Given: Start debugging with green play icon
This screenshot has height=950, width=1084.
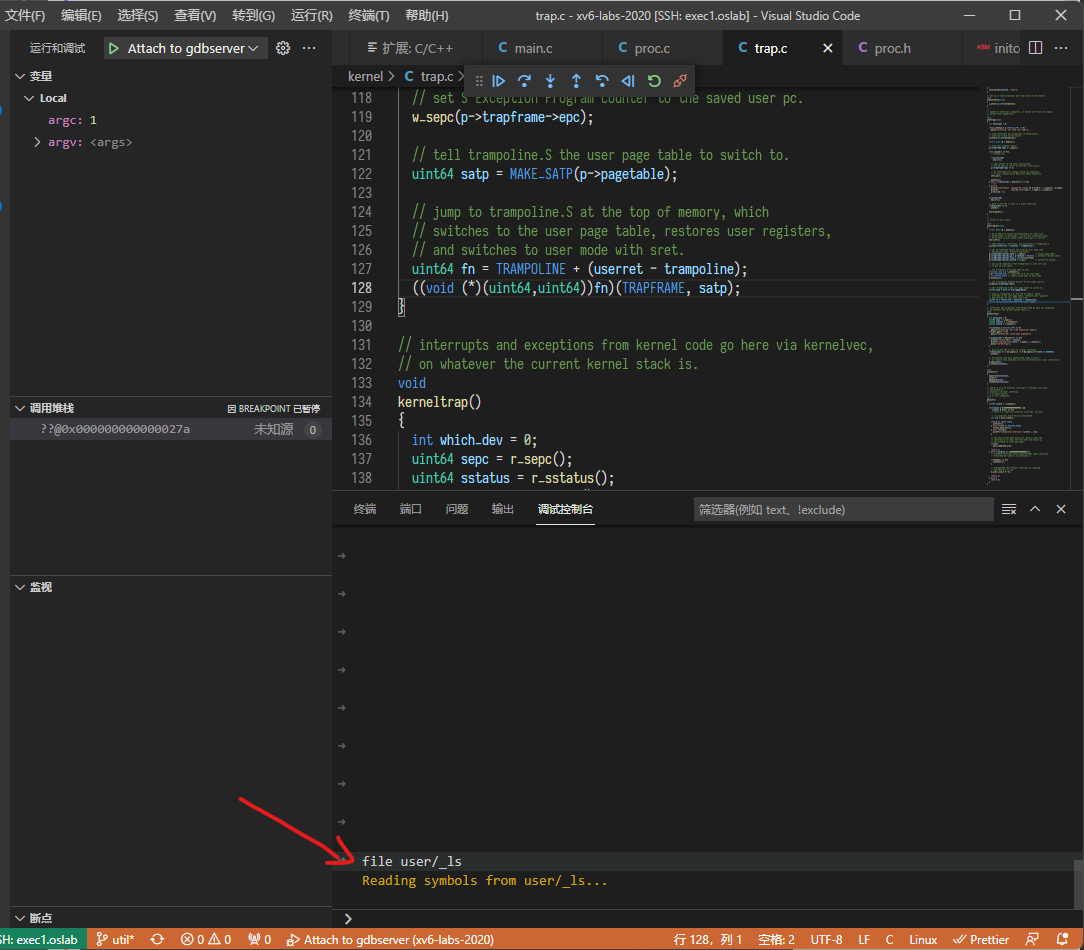Looking at the screenshot, I should coord(114,48).
